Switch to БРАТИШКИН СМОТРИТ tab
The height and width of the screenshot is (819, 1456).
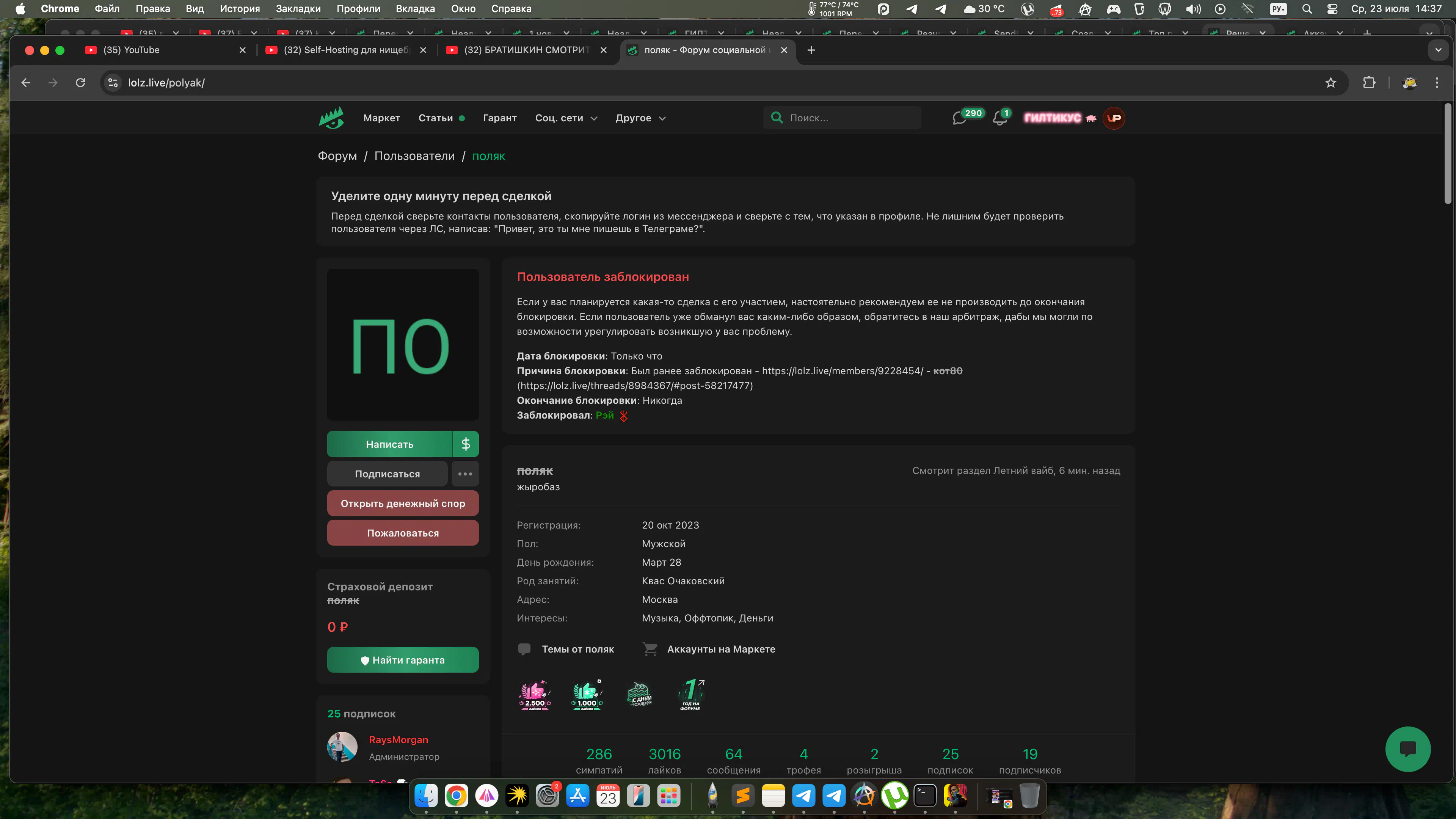pos(526,50)
